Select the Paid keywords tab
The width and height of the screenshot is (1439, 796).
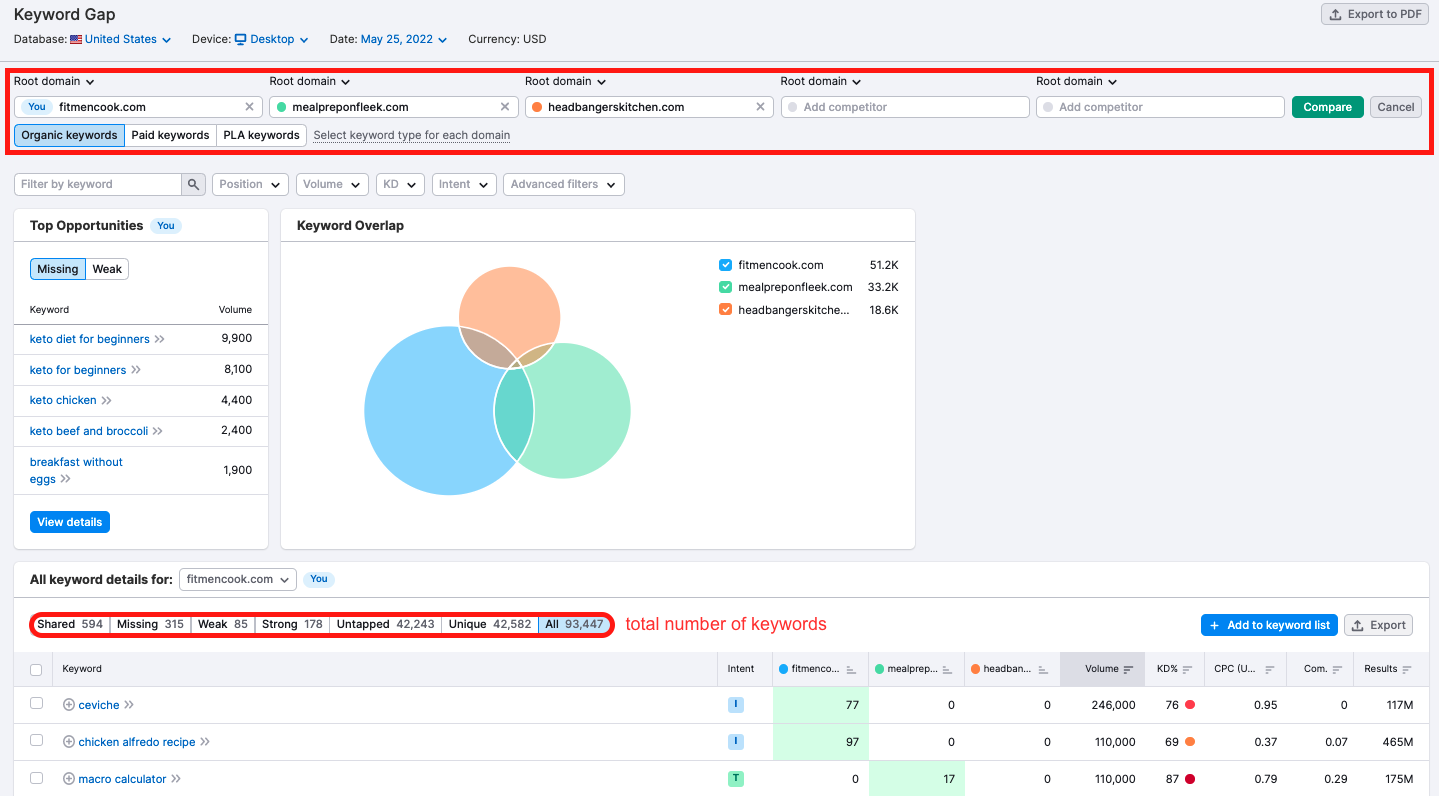[170, 135]
